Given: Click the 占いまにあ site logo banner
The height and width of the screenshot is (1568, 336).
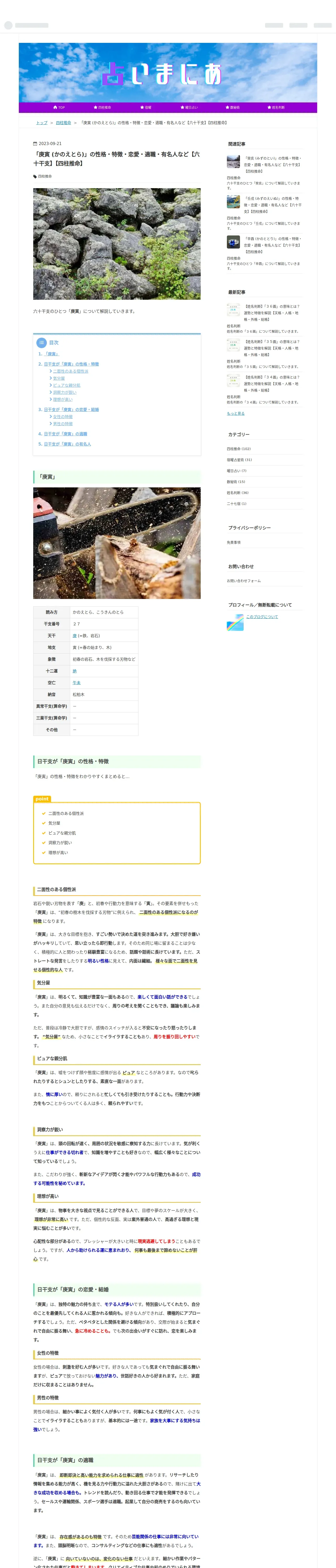Looking at the screenshot, I should click(168, 72).
